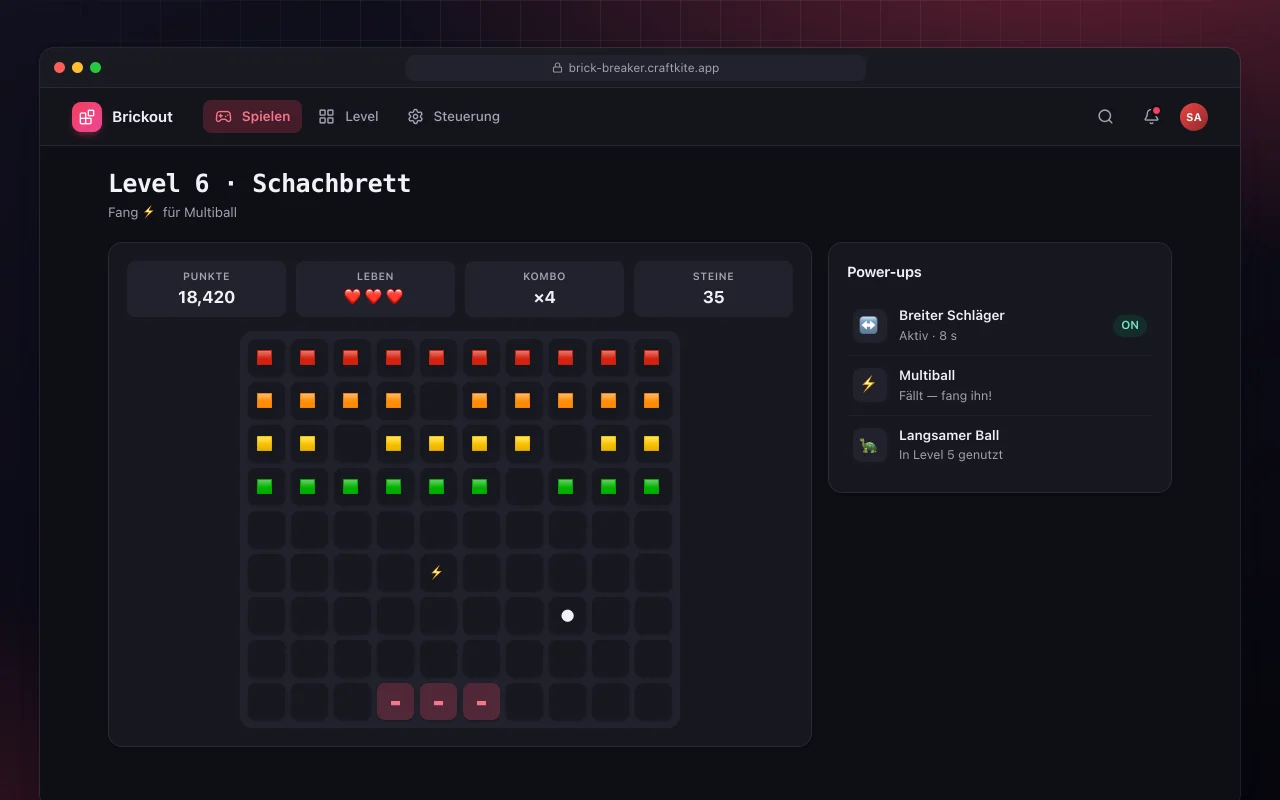Switch to the Spielen tab

[x=252, y=117]
